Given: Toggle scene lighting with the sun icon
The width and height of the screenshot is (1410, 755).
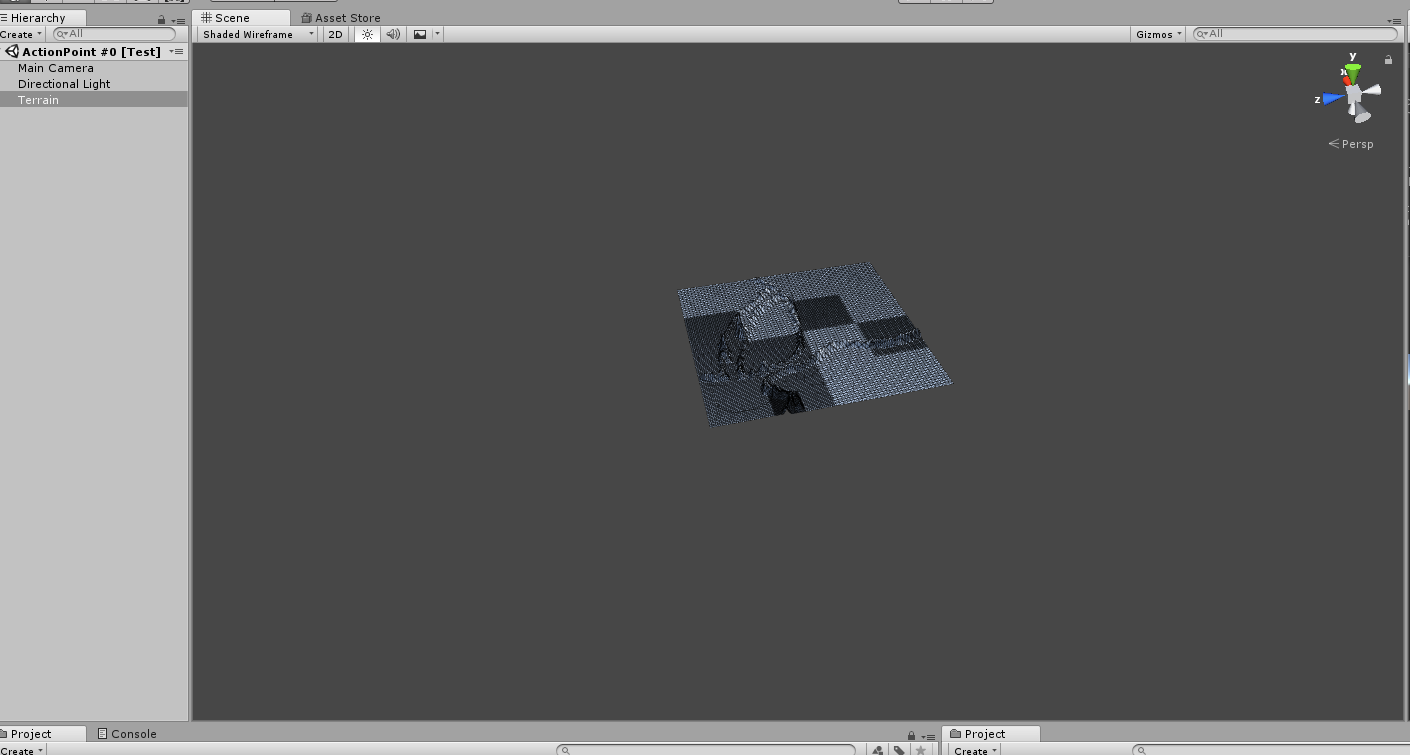Looking at the screenshot, I should coord(367,34).
